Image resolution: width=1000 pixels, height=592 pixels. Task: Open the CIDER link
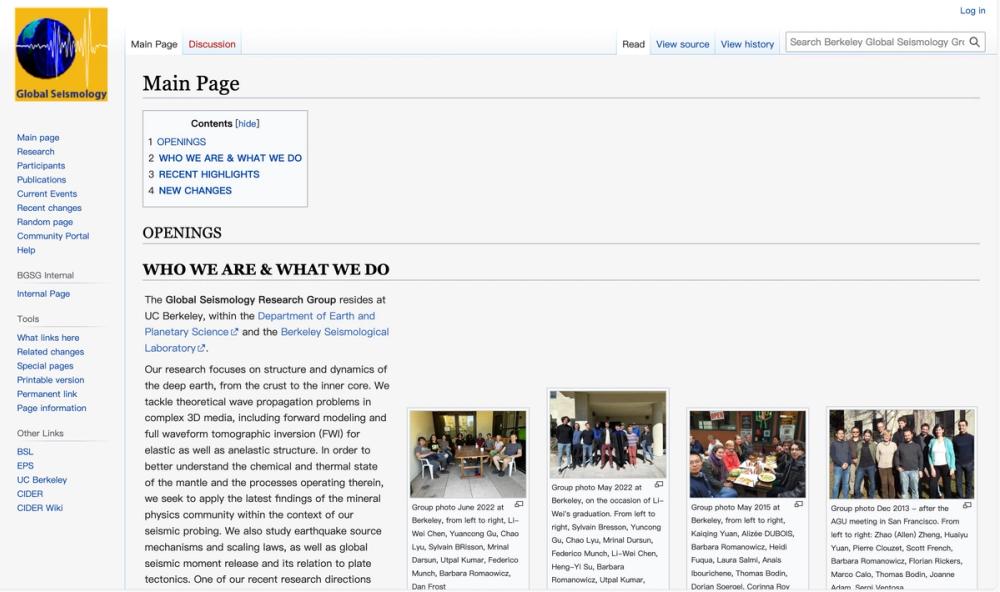click(30, 493)
